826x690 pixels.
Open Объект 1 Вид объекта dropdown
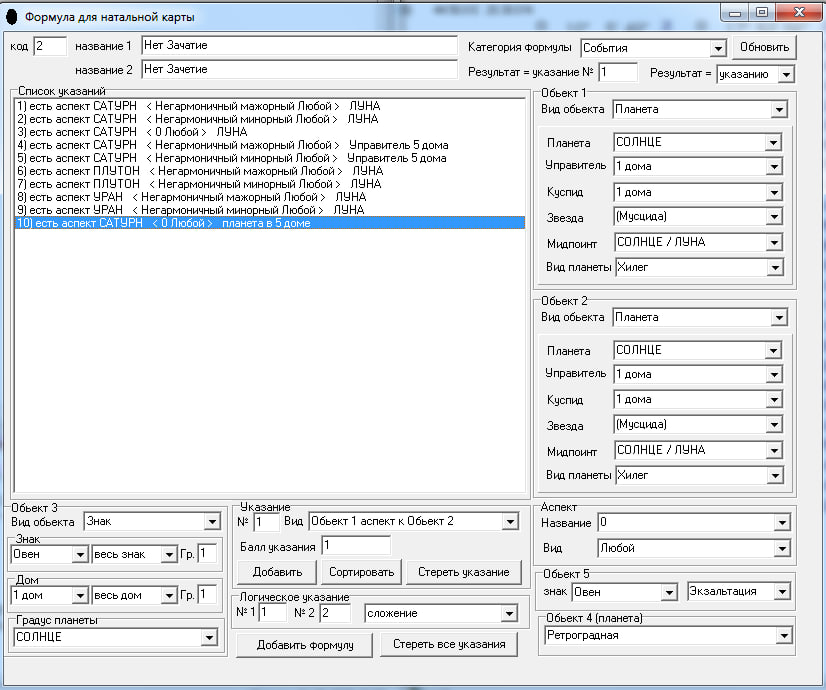click(779, 110)
